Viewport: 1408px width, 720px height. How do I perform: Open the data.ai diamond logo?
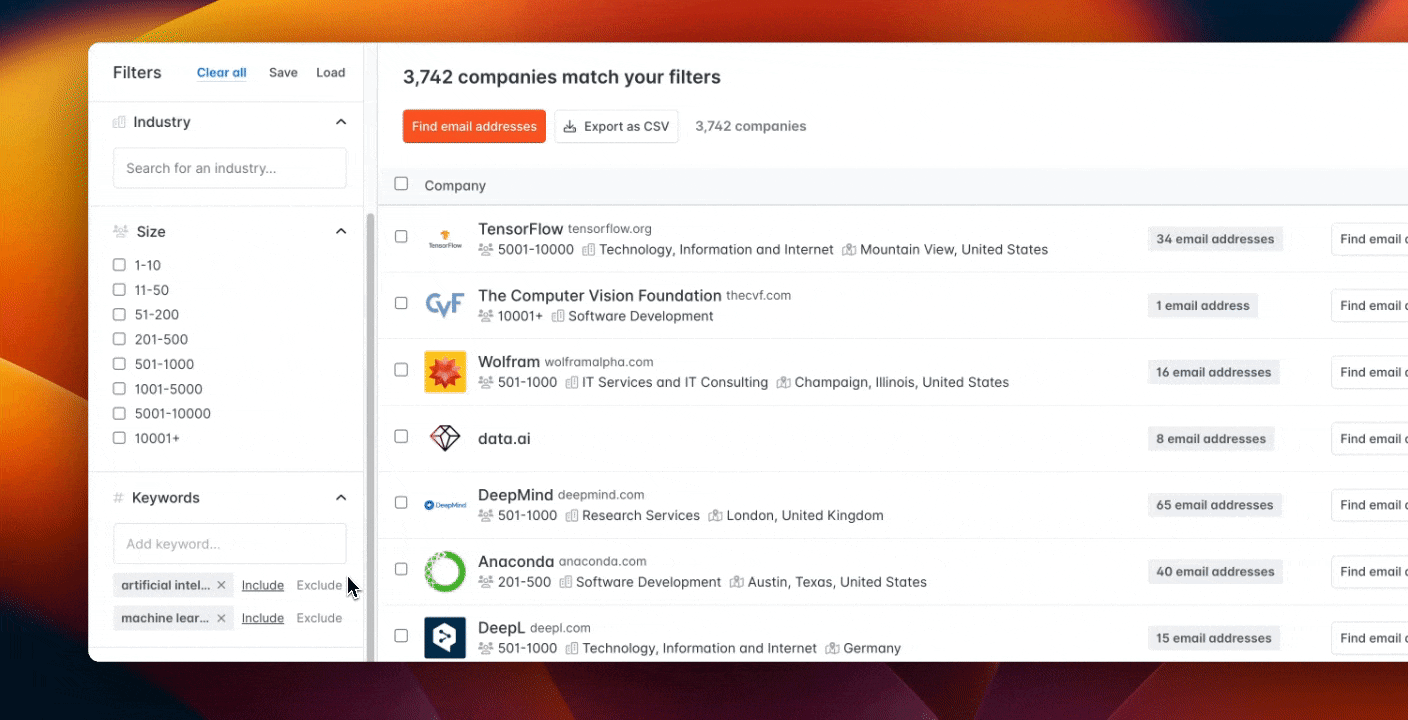(445, 438)
